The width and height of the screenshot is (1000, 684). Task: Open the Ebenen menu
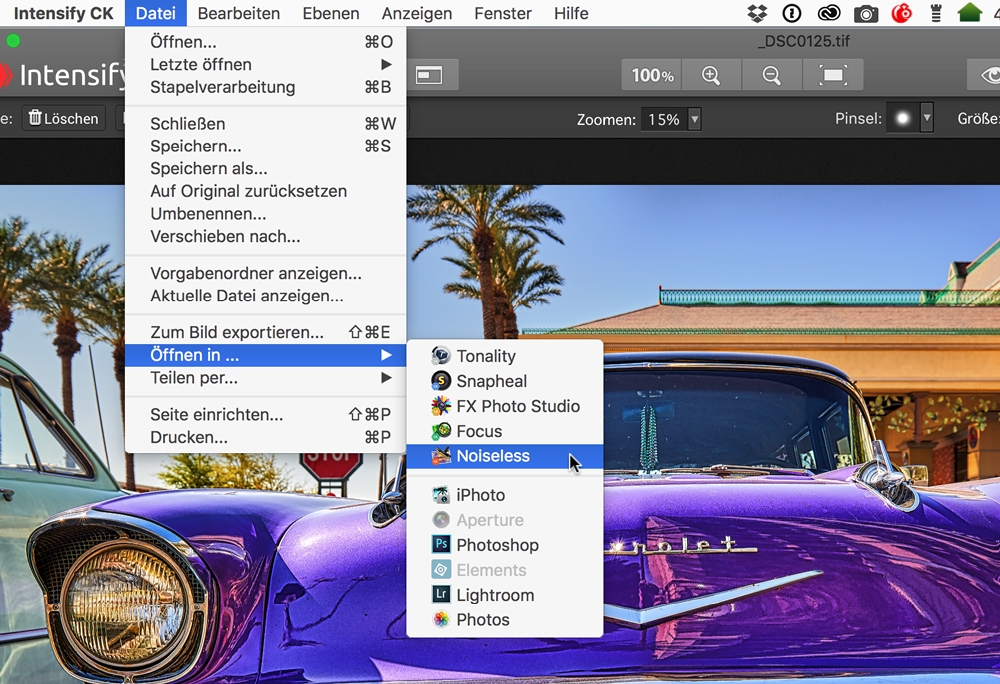point(330,13)
